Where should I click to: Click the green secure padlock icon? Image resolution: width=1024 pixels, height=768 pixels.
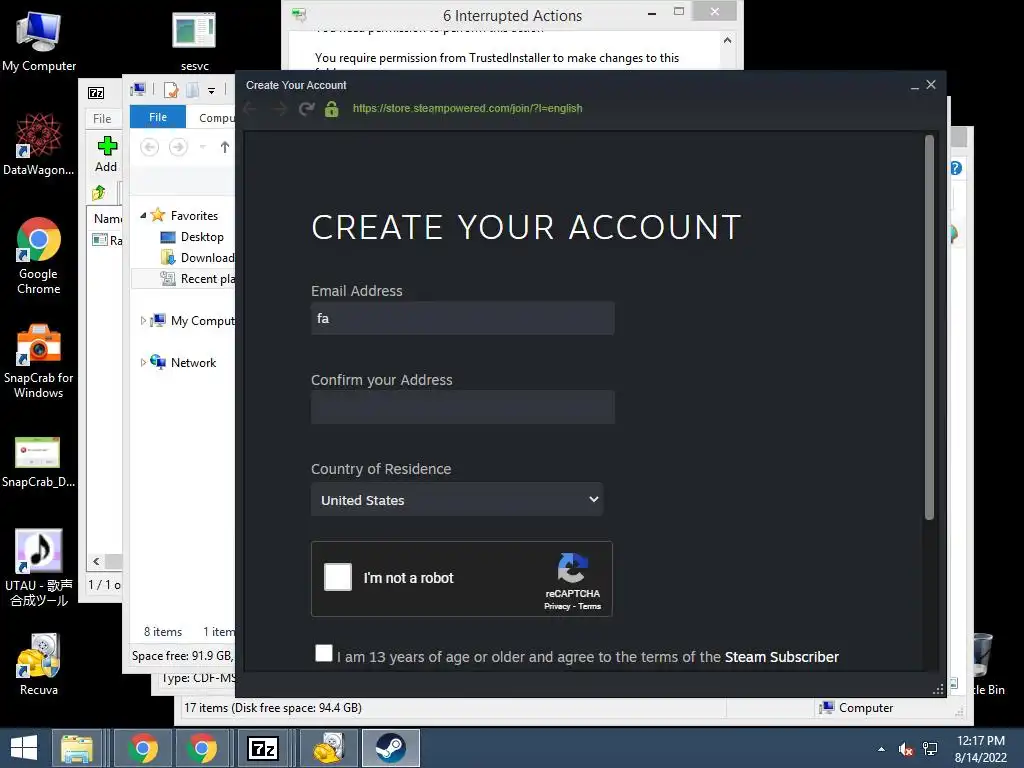(332, 108)
